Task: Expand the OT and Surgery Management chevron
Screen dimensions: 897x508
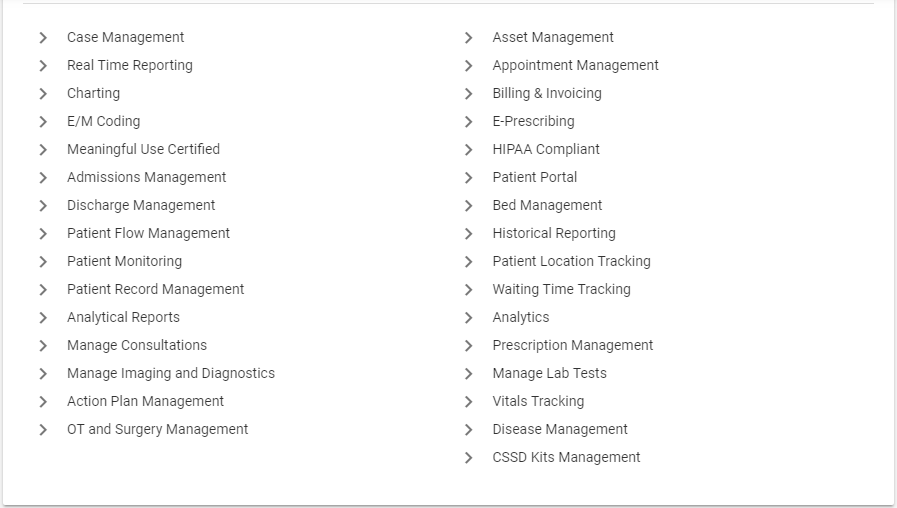Action: [43, 430]
